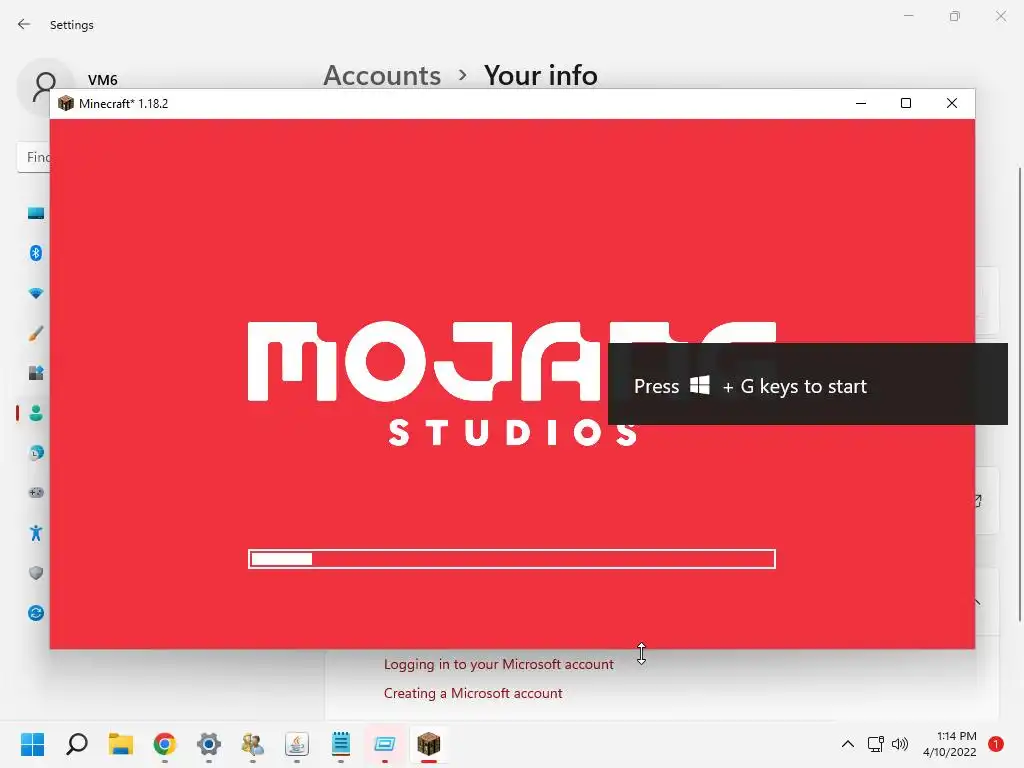Open the pink-highlighted window icon in taskbar
This screenshot has width=1024, height=768.
(385, 744)
